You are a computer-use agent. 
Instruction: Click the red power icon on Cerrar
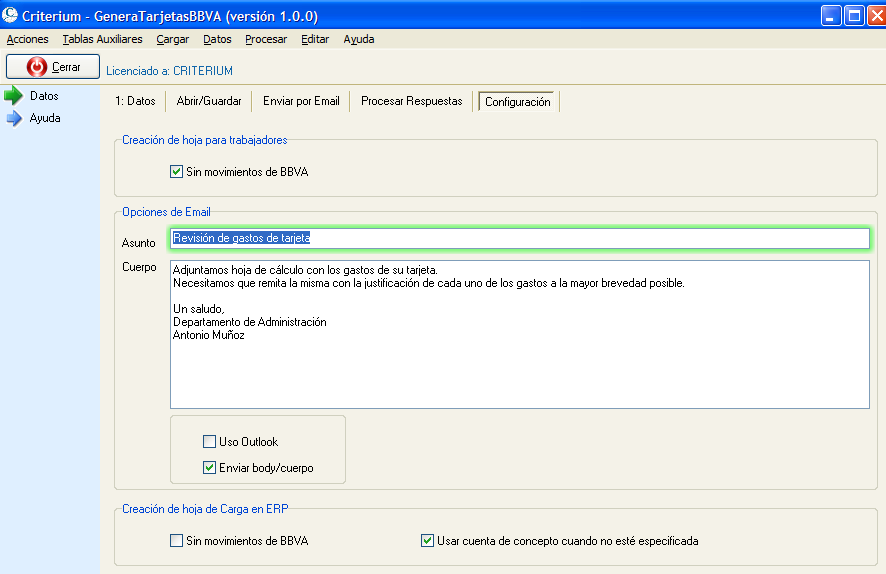[37, 67]
